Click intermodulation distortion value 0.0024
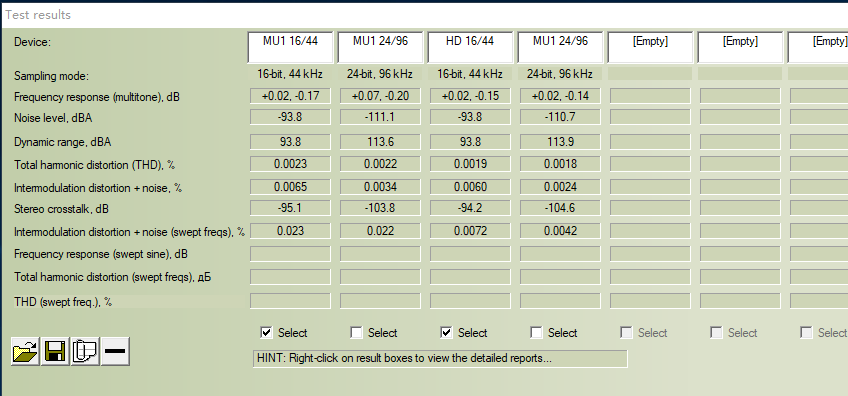 click(560, 187)
